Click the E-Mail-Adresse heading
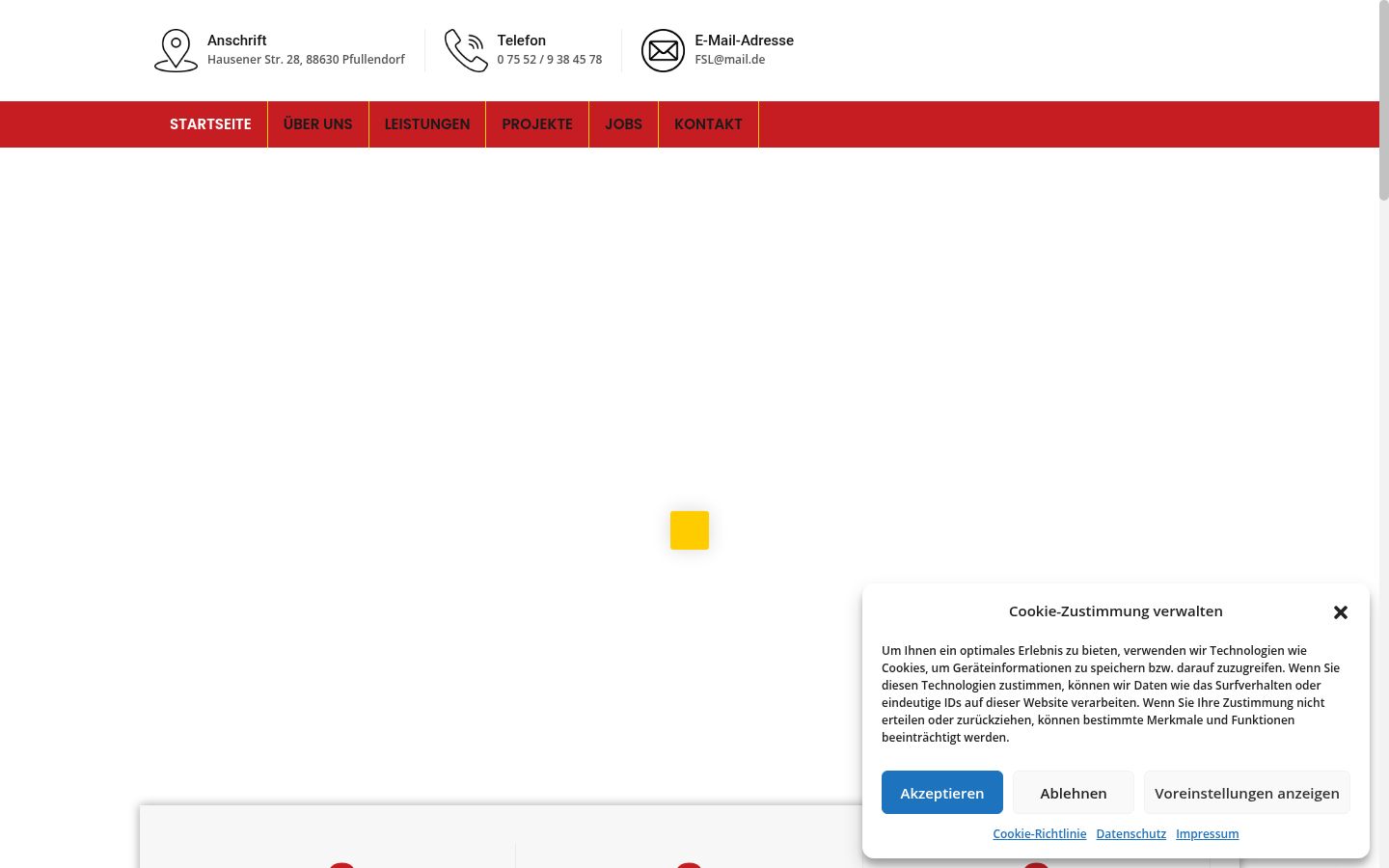The image size is (1389, 868). 745,41
